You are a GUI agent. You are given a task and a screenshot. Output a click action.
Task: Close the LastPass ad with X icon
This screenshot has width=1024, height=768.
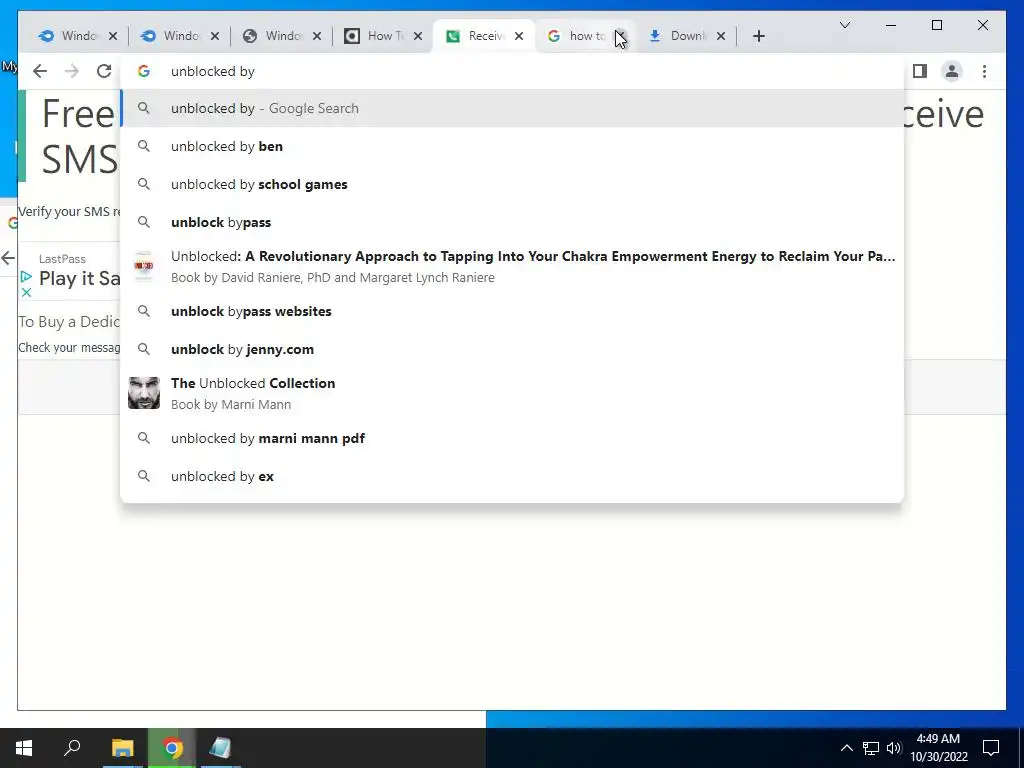(x=26, y=293)
